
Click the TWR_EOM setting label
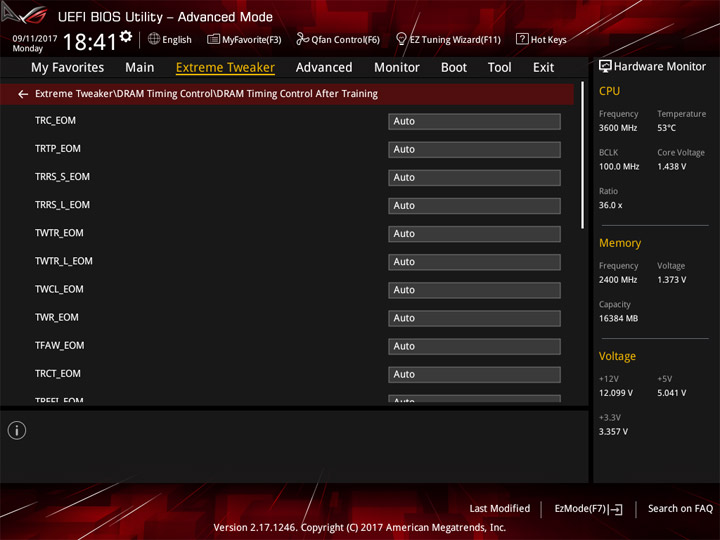click(x=56, y=317)
